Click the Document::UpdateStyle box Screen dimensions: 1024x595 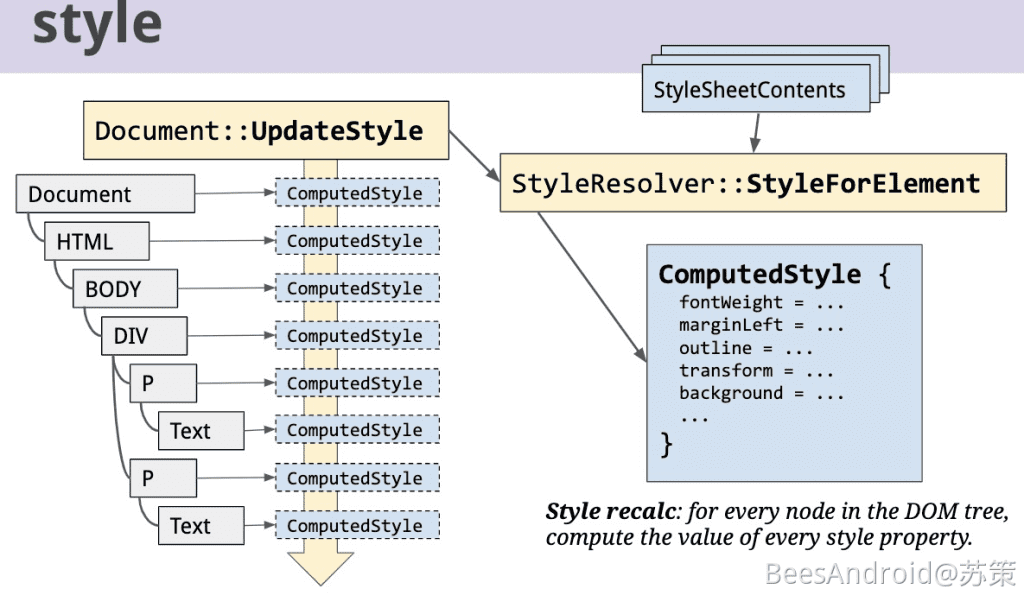point(265,131)
